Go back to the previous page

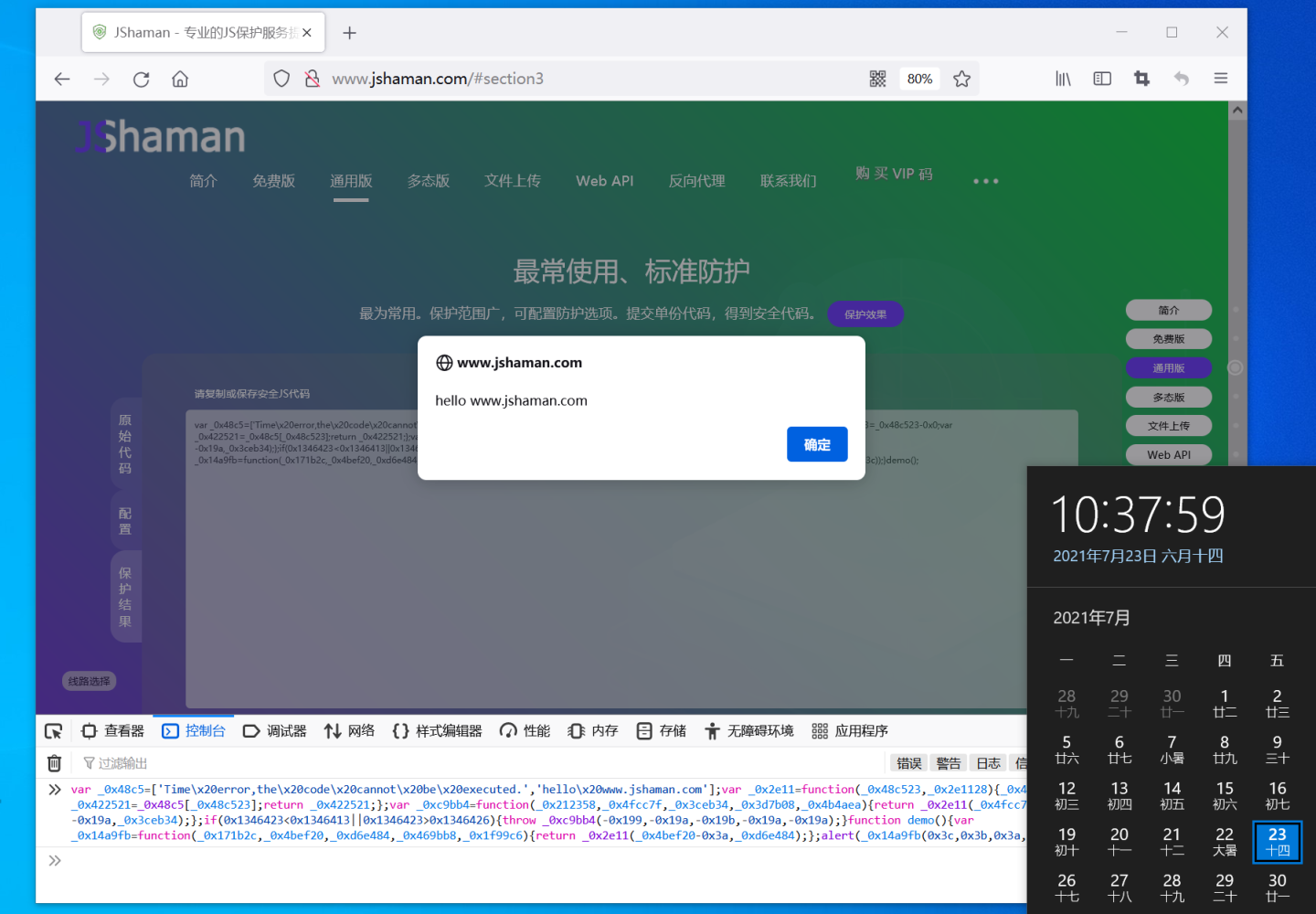tap(62, 79)
